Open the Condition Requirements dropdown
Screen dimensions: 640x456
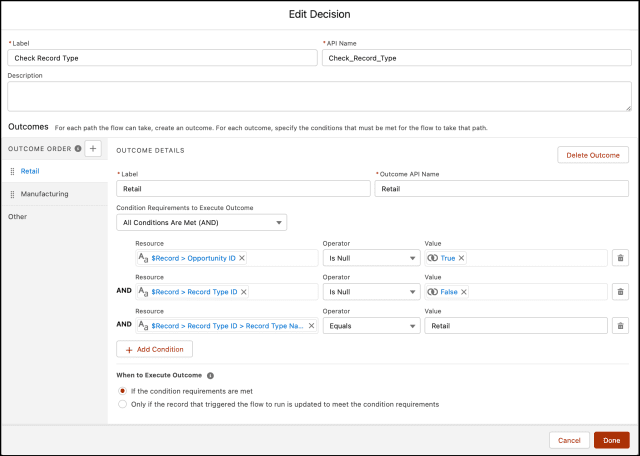point(202,222)
